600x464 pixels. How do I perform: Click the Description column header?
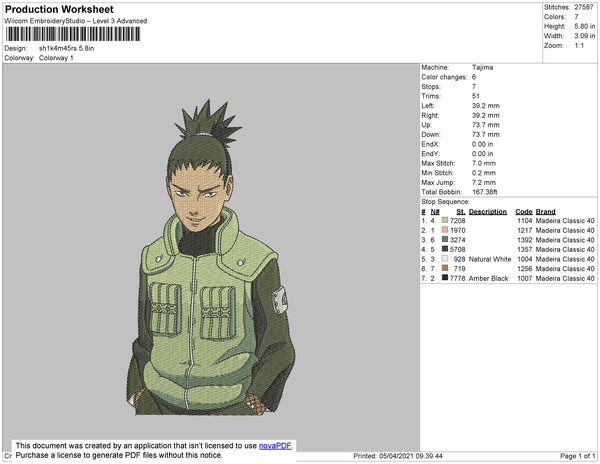(x=488, y=212)
